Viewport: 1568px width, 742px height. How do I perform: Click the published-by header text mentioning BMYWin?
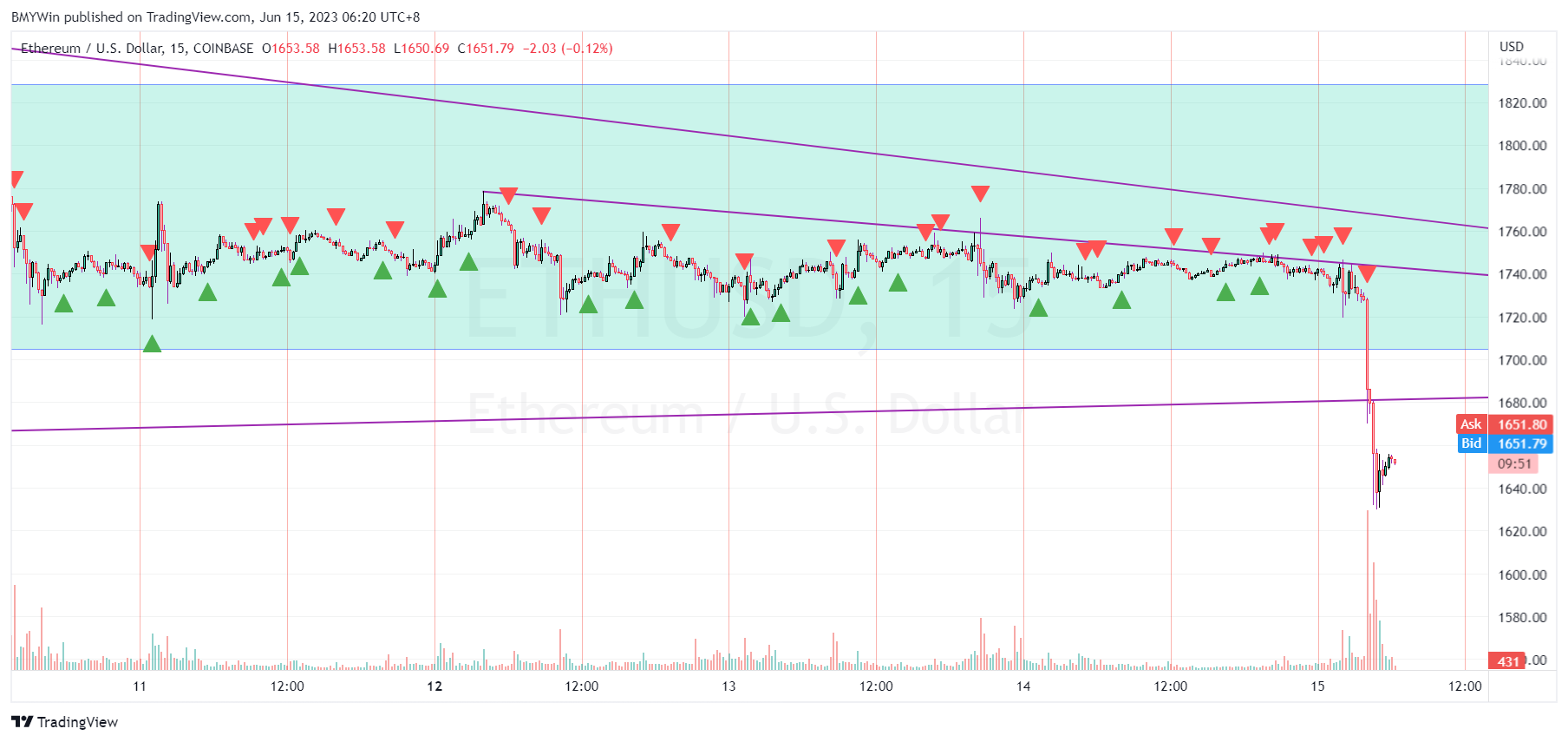coord(216,16)
